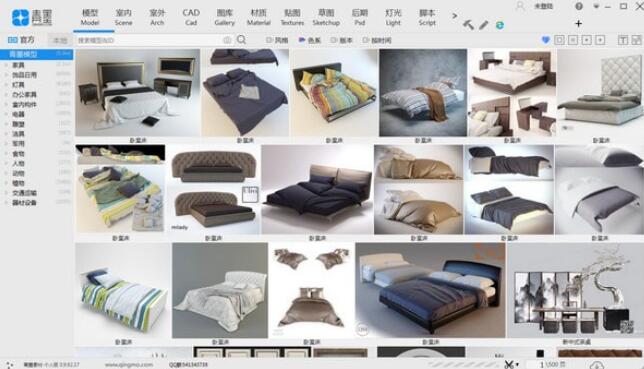Switch to the 脚本 Script tab
Viewport: 644px width, 369px height.
[x=427, y=18]
